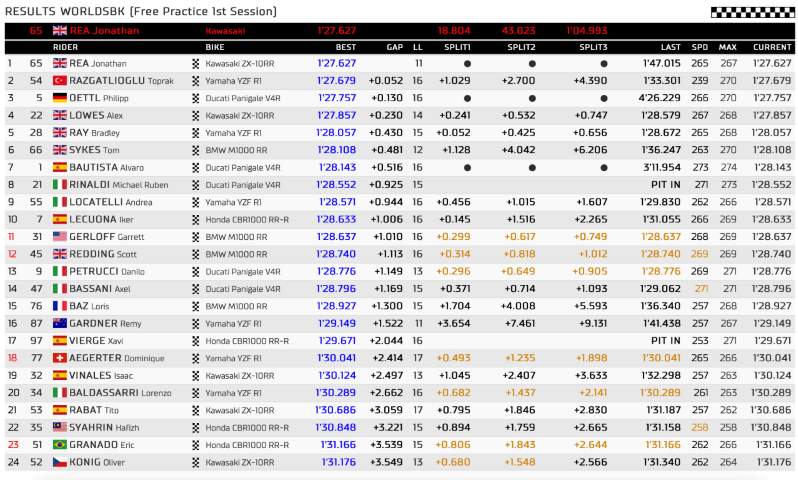Viewport: 798px width, 480px height.
Task: Click the French flag beside BAZ Loris
Action: tap(60, 306)
